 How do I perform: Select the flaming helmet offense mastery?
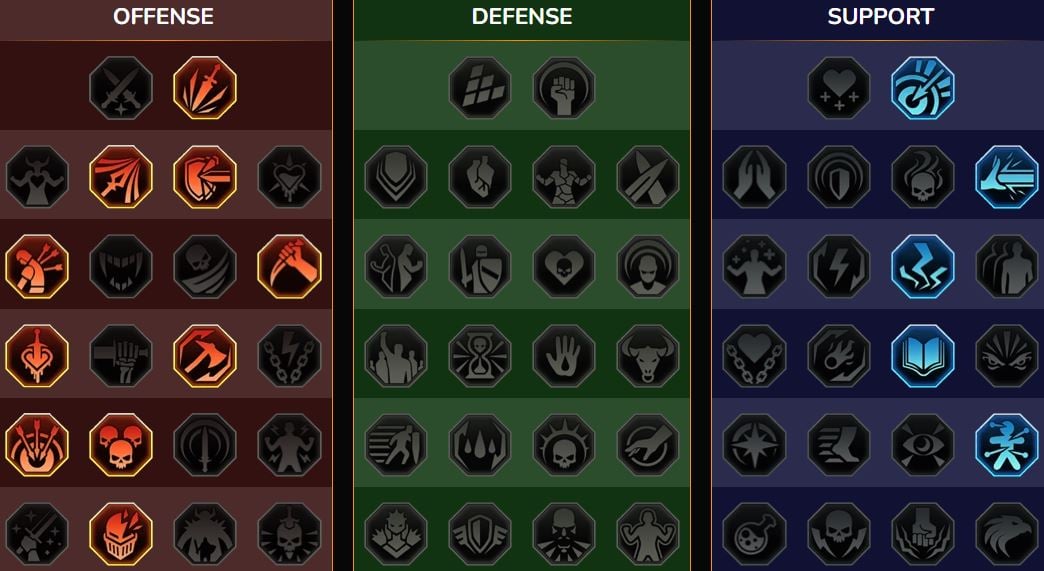[x=121, y=534]
